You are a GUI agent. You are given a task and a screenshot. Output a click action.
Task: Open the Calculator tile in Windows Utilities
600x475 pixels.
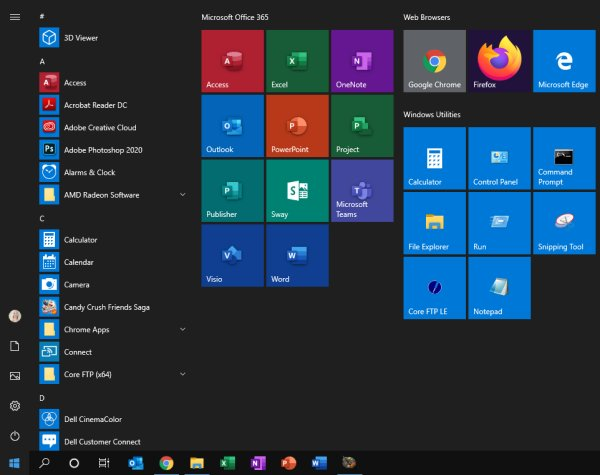click(x=435, y=158)
